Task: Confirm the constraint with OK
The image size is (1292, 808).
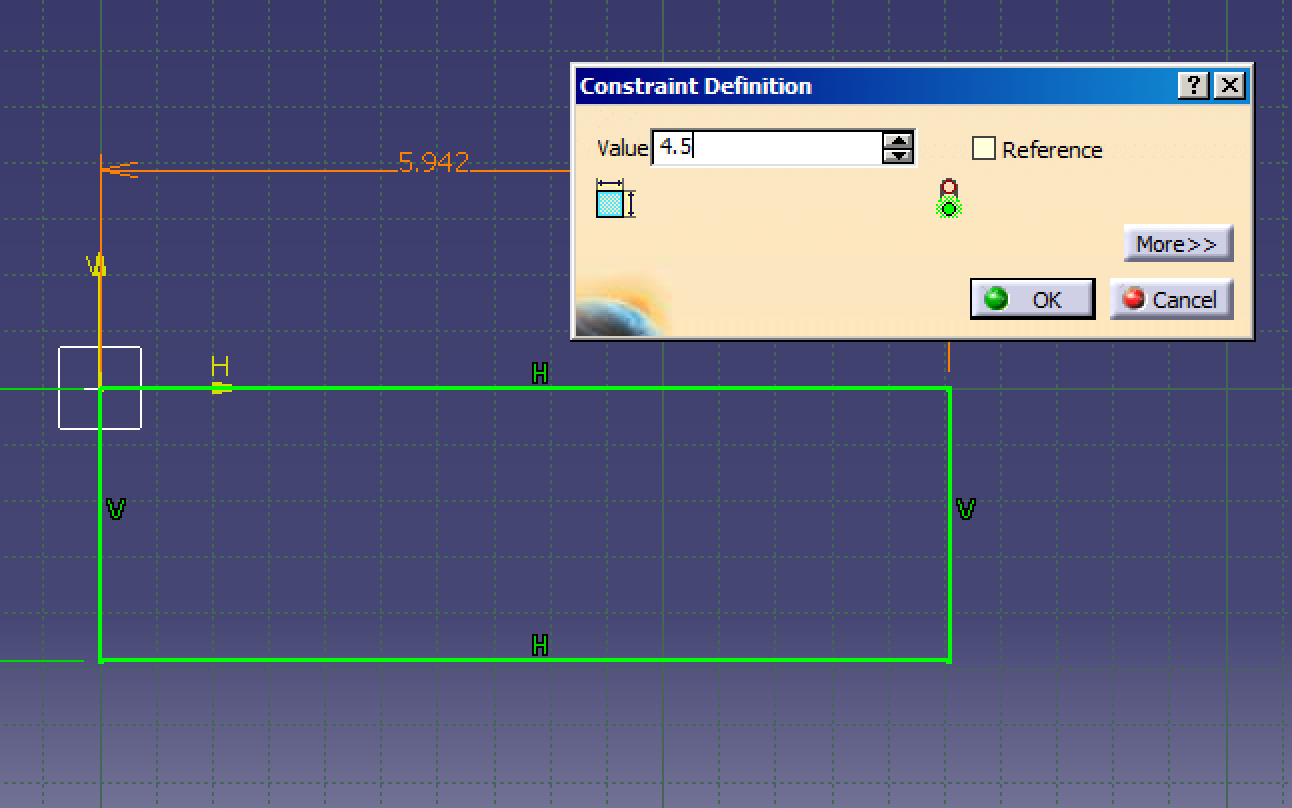Action: (1032, 299)
